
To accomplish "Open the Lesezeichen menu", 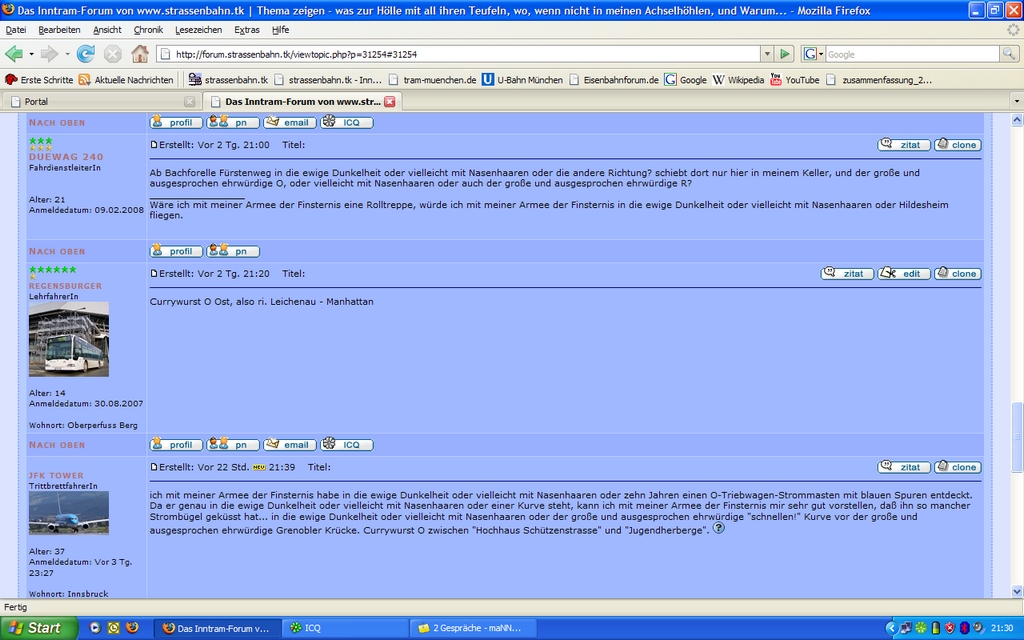I will 198,30.
